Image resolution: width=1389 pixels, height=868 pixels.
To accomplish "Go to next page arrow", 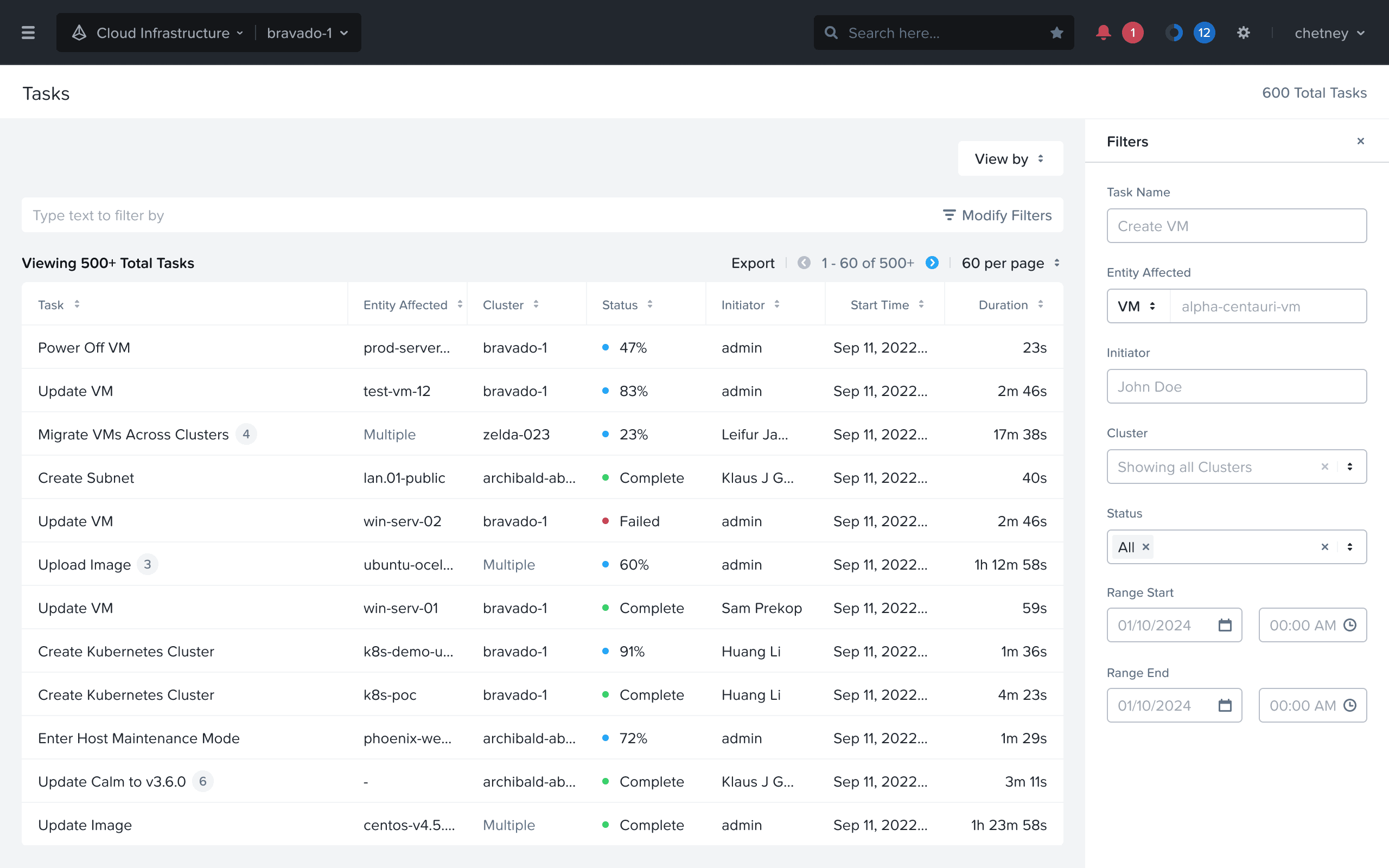I will (x=932, y=263).
